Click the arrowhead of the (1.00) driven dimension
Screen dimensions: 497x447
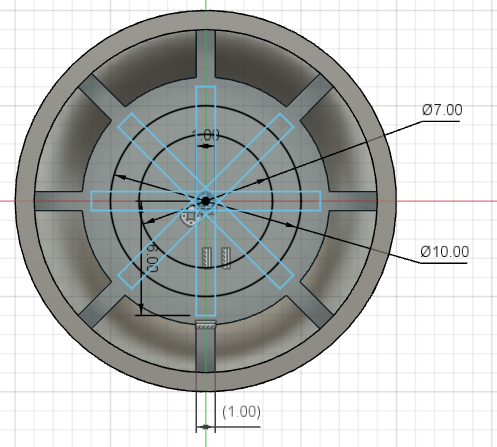pos(206,427)
